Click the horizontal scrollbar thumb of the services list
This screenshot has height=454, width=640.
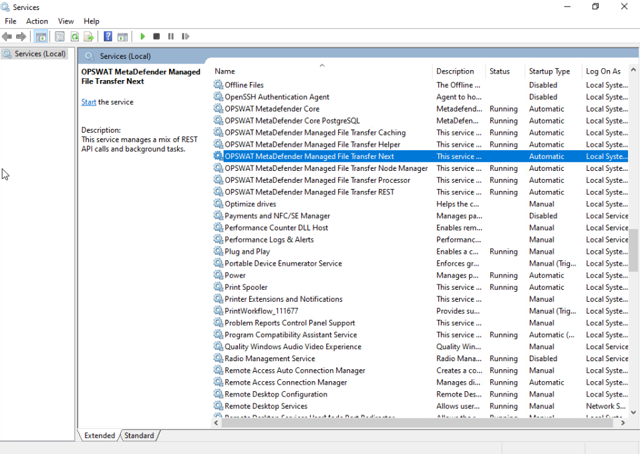pos(417,423)
